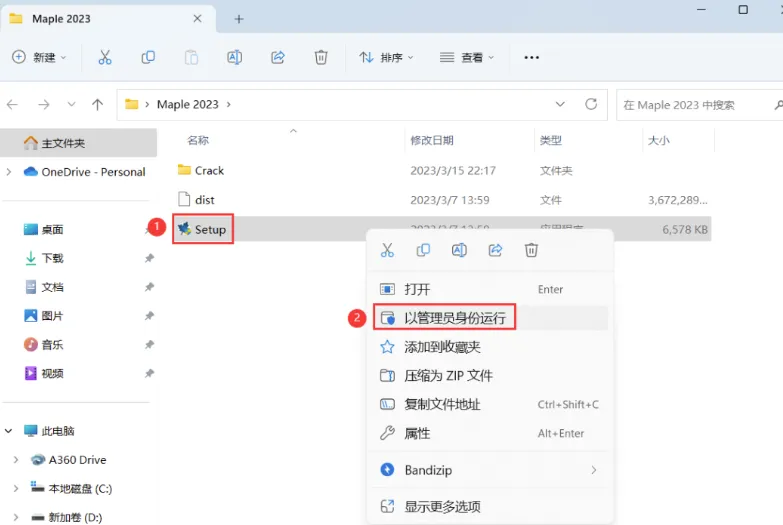Choose 属性 from context menu

490,433
